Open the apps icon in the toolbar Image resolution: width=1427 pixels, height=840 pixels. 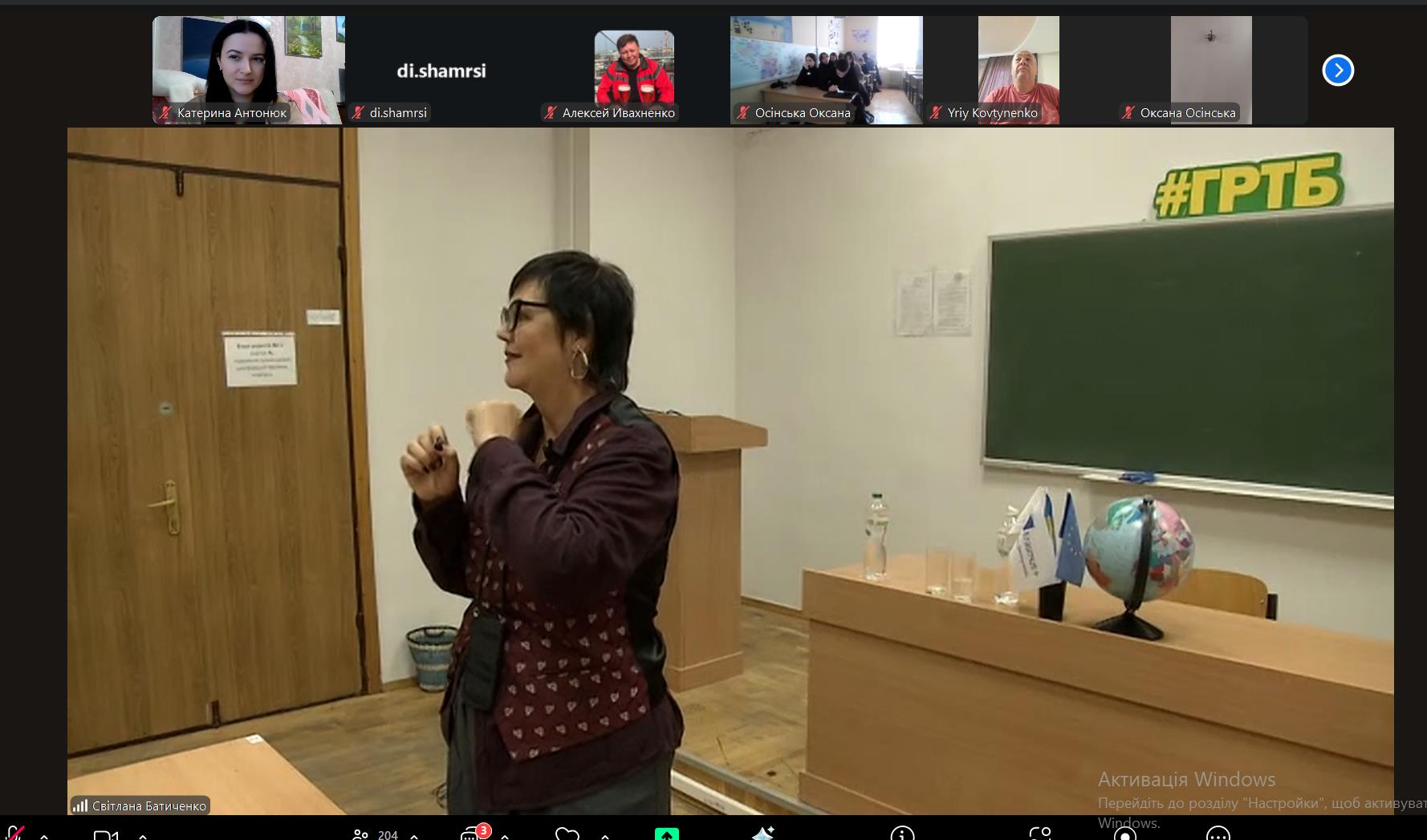click(1040, 834)
